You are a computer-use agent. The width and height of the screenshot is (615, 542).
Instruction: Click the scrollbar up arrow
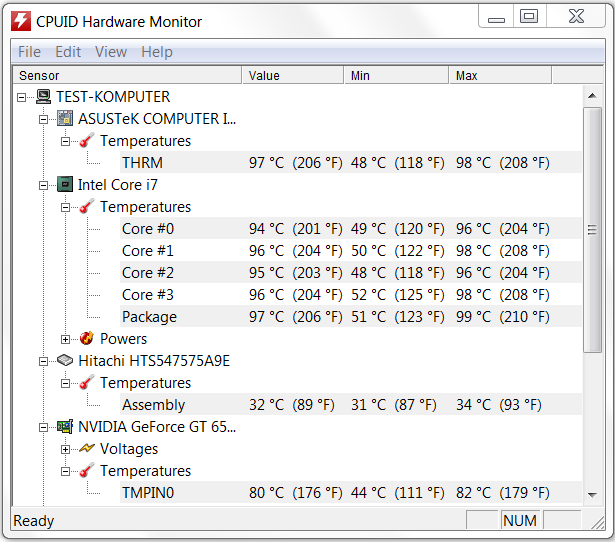[592, 96]
